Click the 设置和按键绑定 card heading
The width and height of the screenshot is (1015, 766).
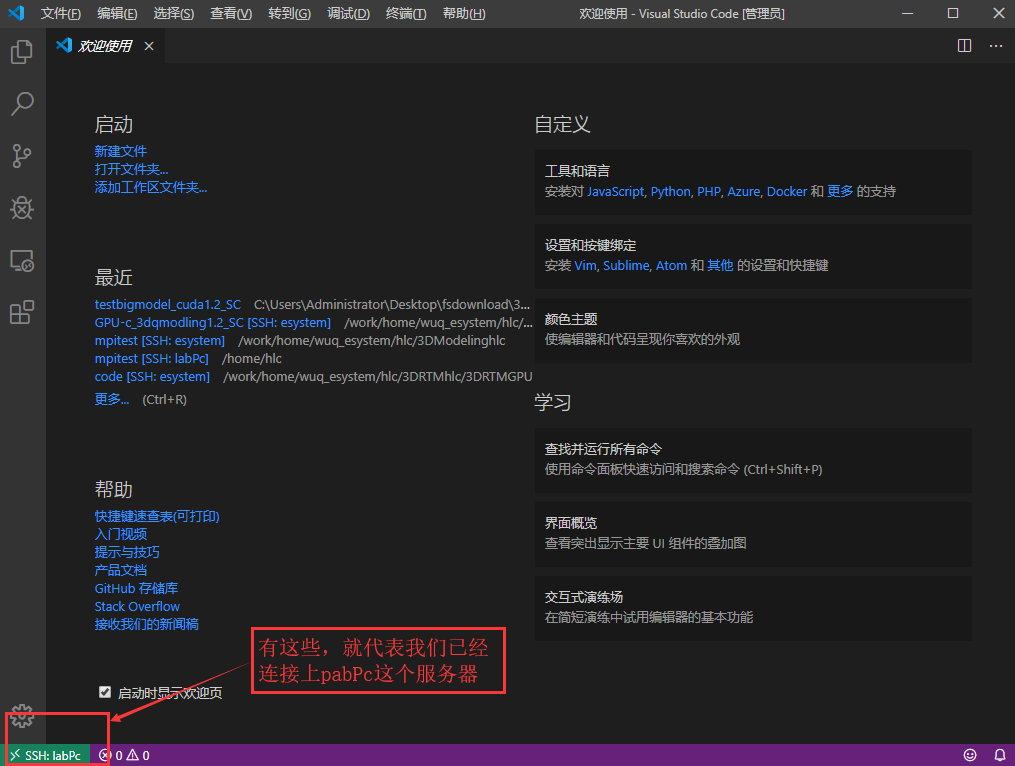tap(590, 245)
